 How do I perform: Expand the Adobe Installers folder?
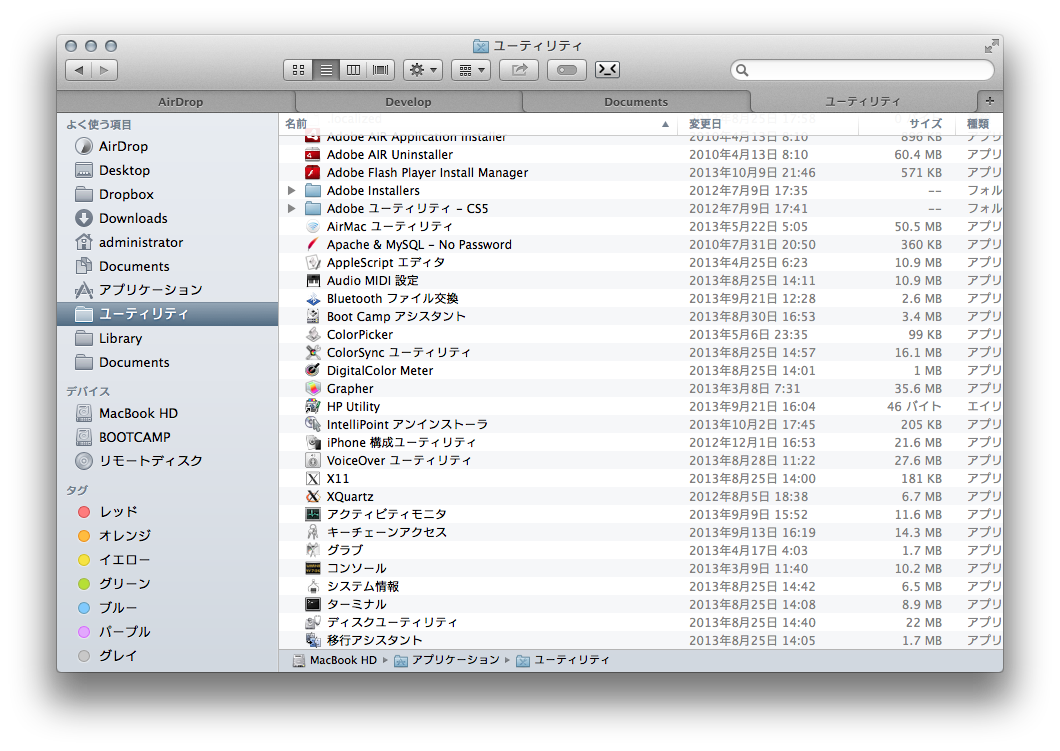292,190
